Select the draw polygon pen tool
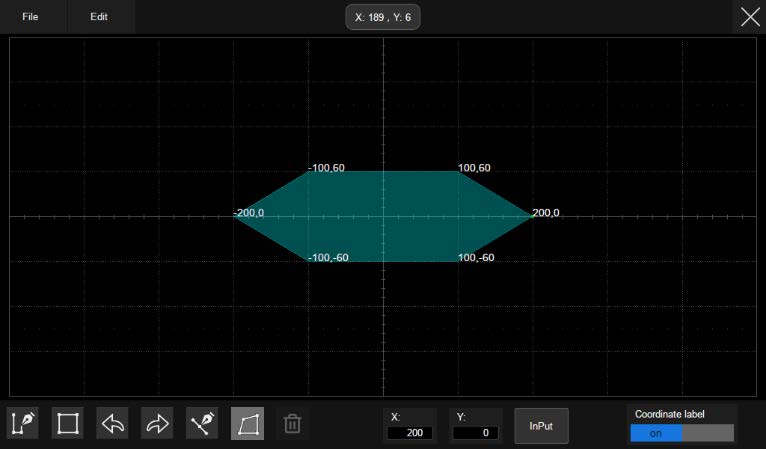This screenshot has height=449, width=766. coord(23,423)
